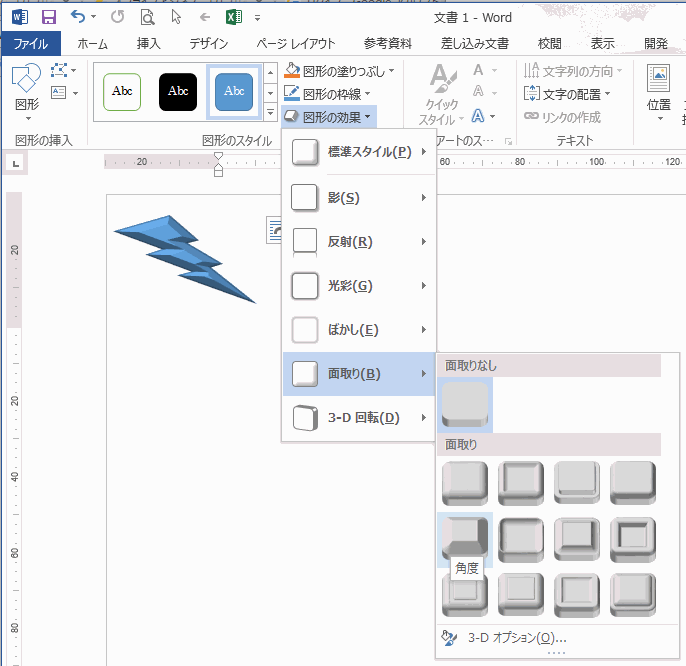Viewport: 686px width, 666px height.
Task: Click the Excel icon in quick access toolbar
Action: (x=234, y=18)
